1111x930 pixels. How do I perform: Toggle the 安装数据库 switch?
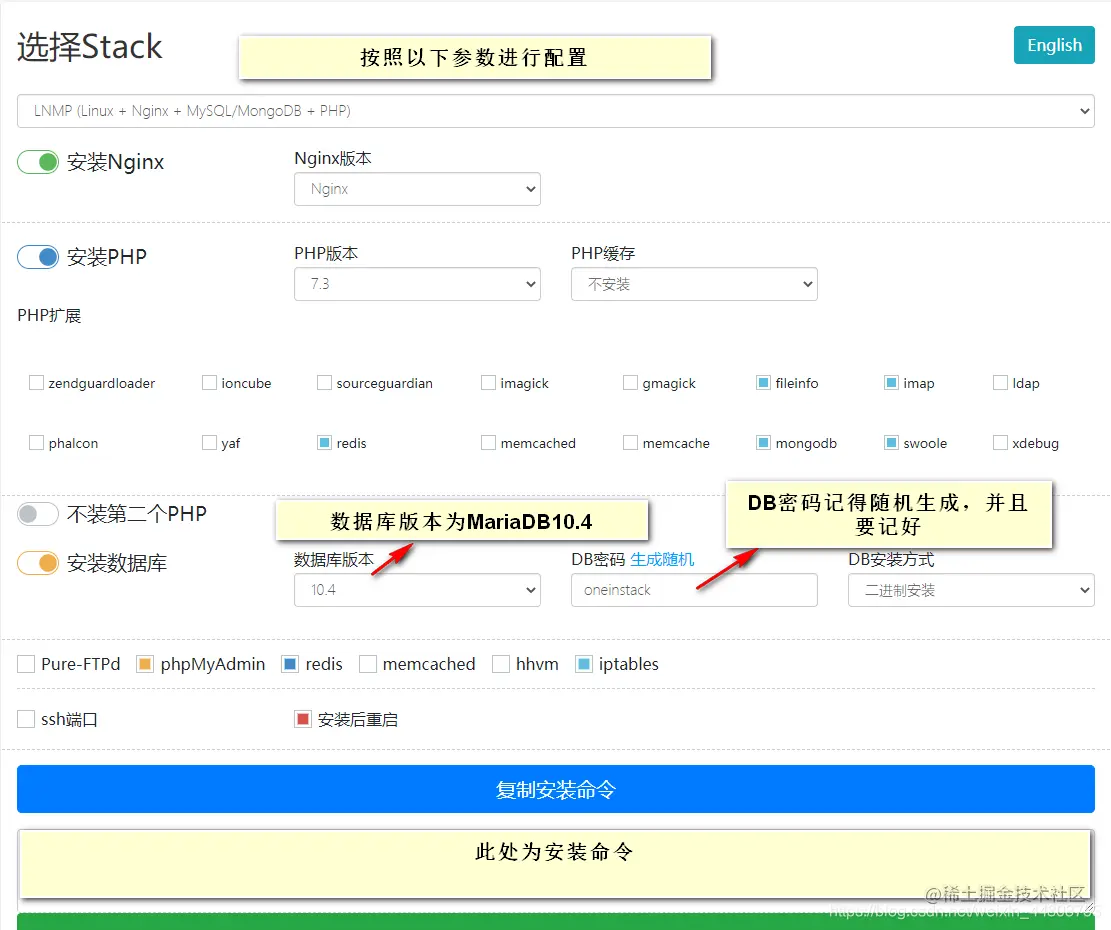38,564
